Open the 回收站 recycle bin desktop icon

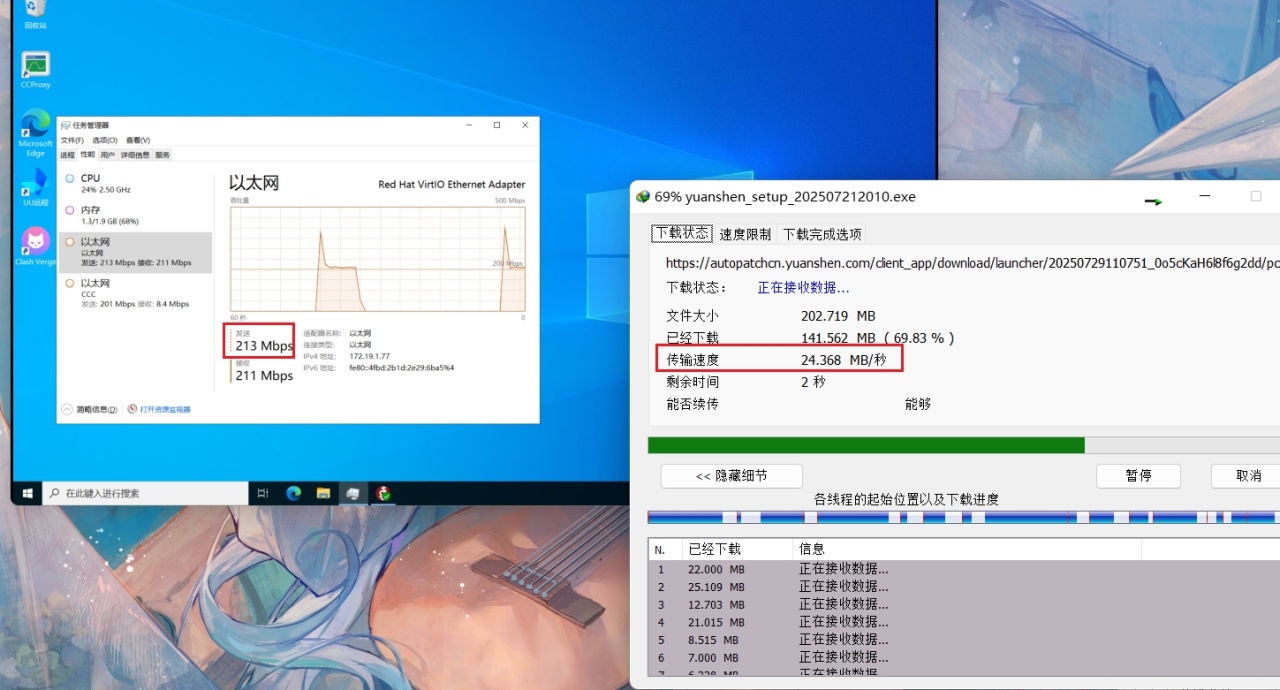click(35, 12)
